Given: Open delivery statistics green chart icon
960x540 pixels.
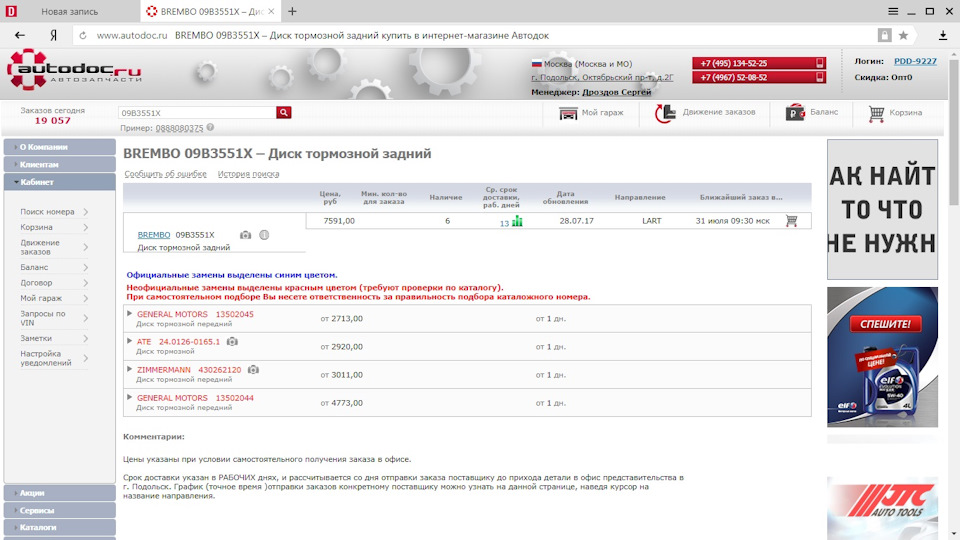Looking at the screenshot, I should [517, 222].
